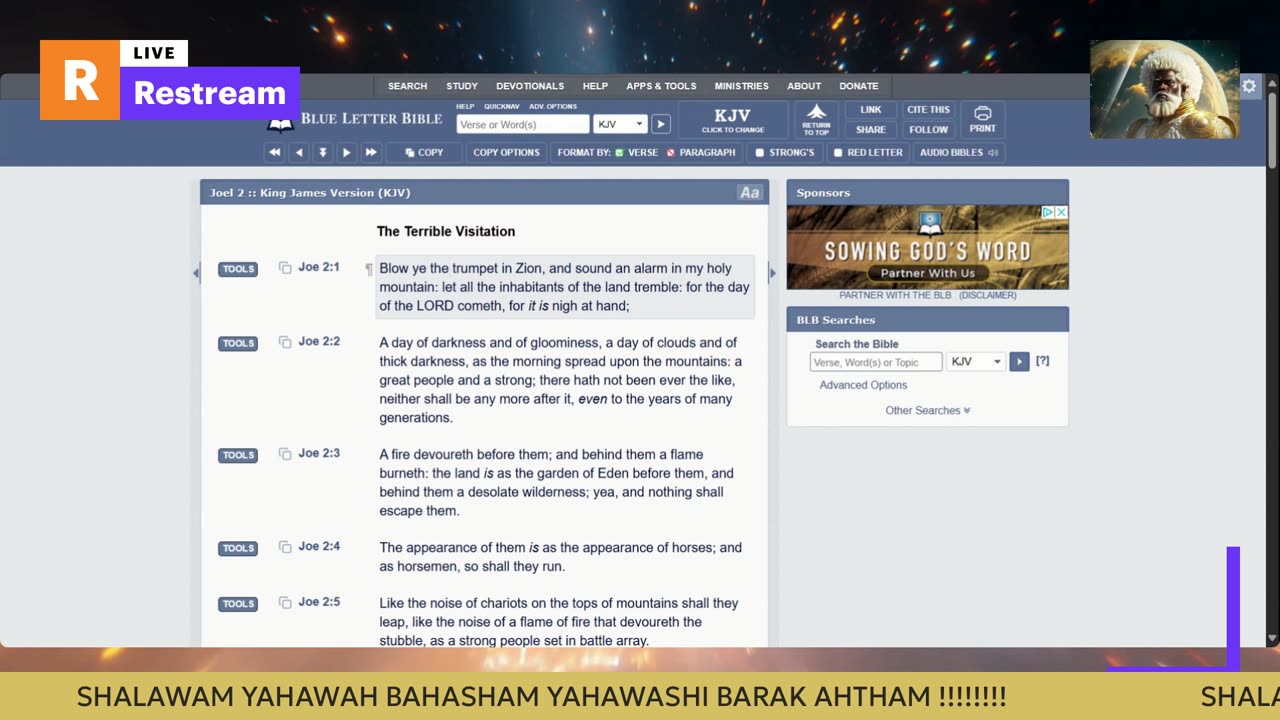Click the jump-down quick nav arrow icon
This screenshot has width=1280, height=720.
(x=322, y=153)
